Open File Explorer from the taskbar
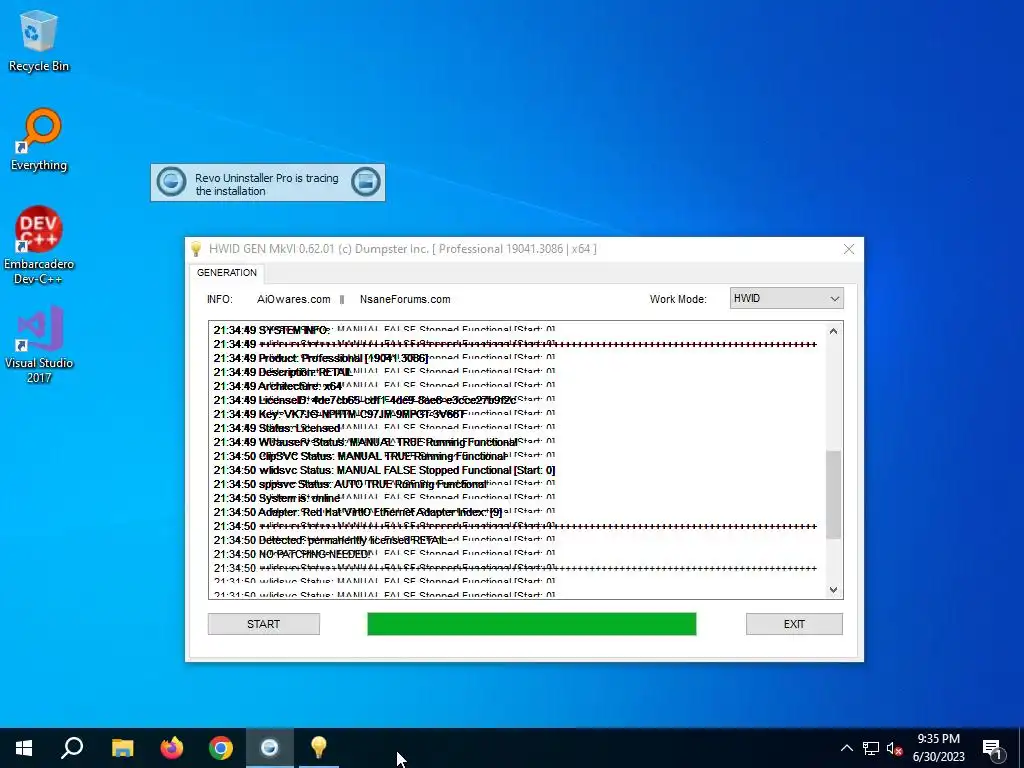1024x768 pixels. click(122, 748)
